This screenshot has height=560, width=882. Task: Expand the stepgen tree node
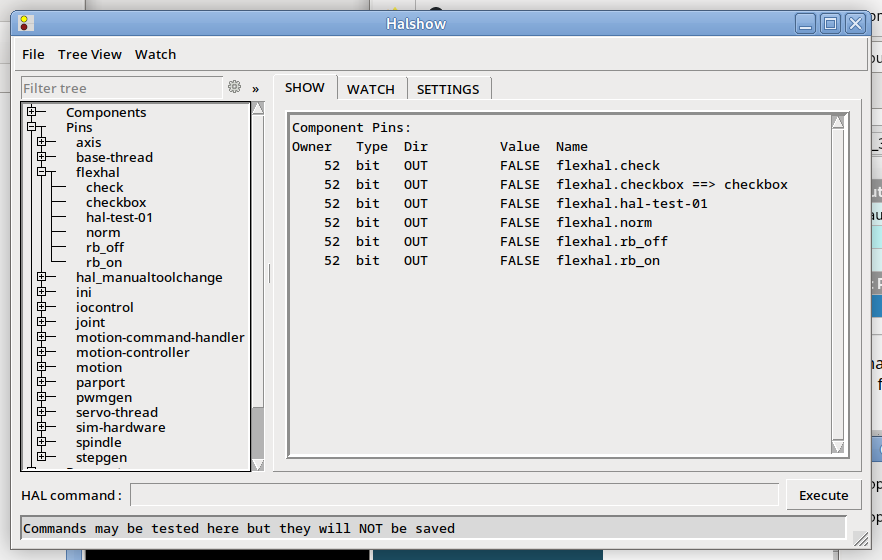click(42, 457)
